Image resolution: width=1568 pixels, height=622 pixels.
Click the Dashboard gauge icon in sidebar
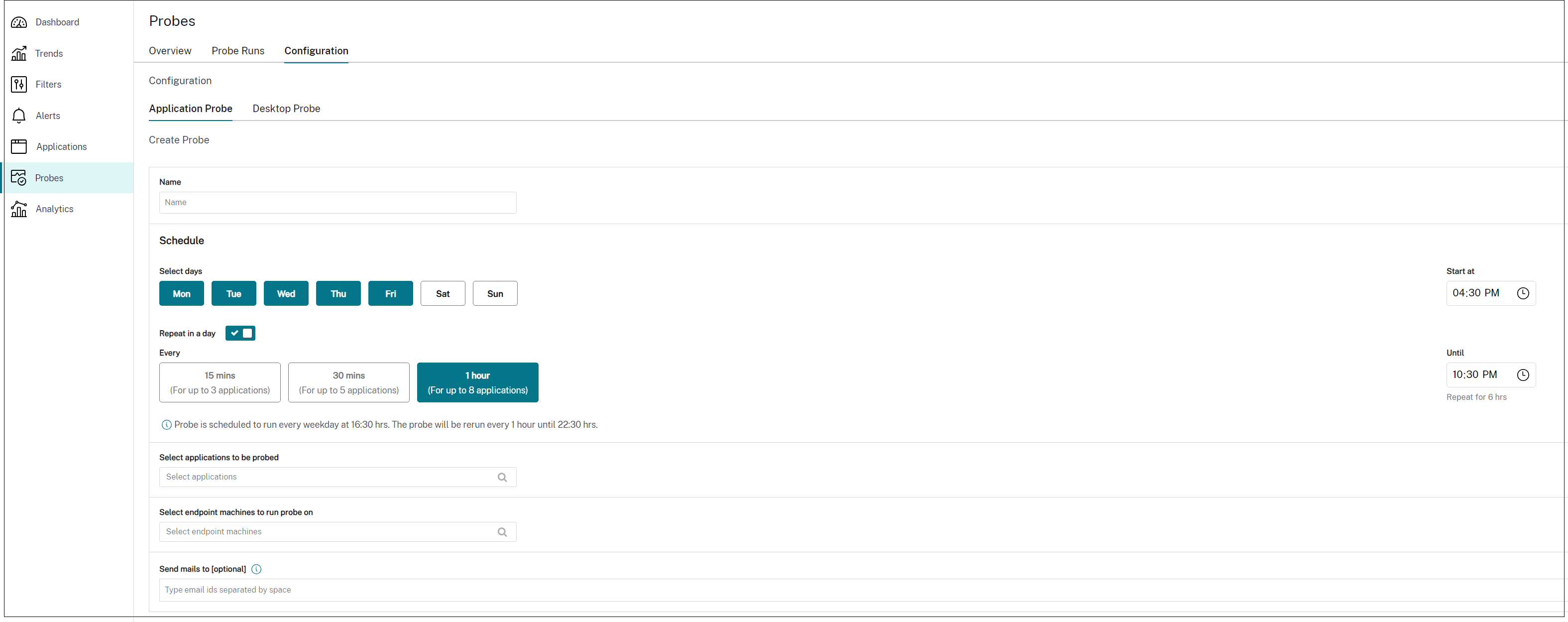pos(19,22)
